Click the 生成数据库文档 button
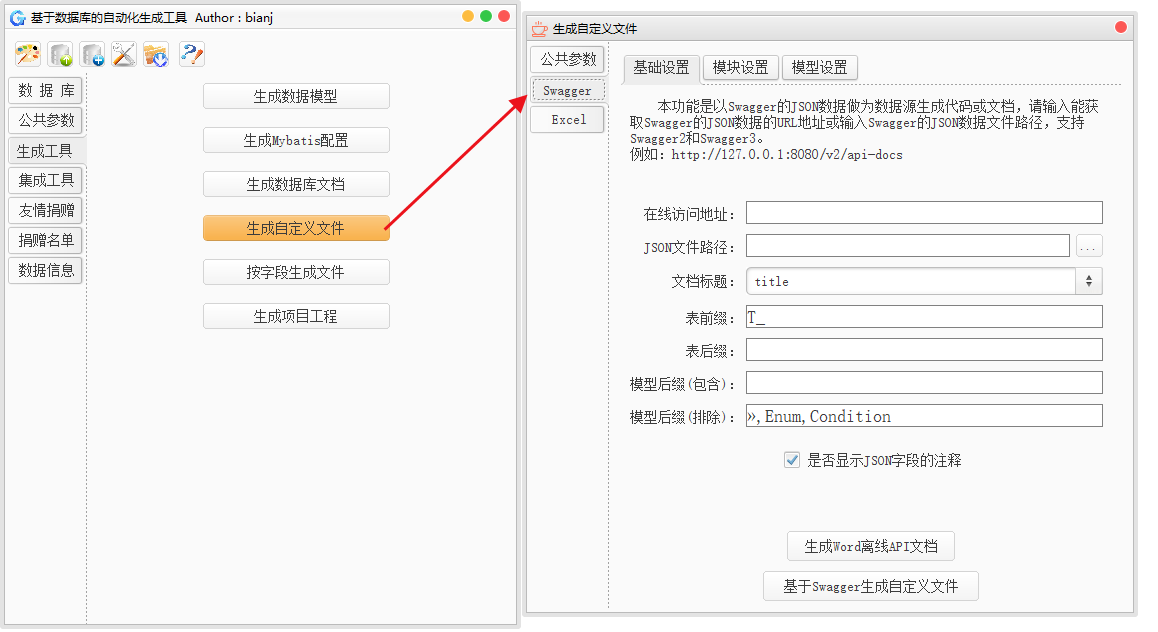Image resolution: width=1158 pixels, height=632 pixels. pos(296,185)
